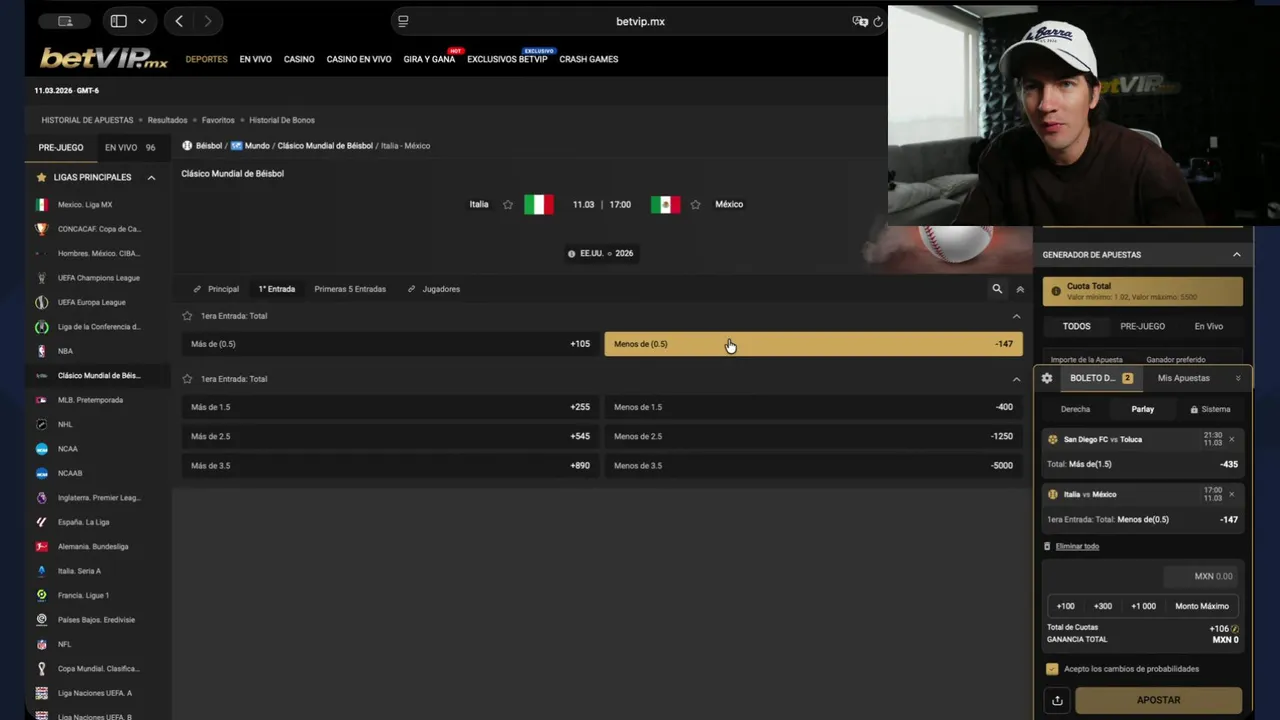Select the Más de 1.5 +255 odds

390,407
